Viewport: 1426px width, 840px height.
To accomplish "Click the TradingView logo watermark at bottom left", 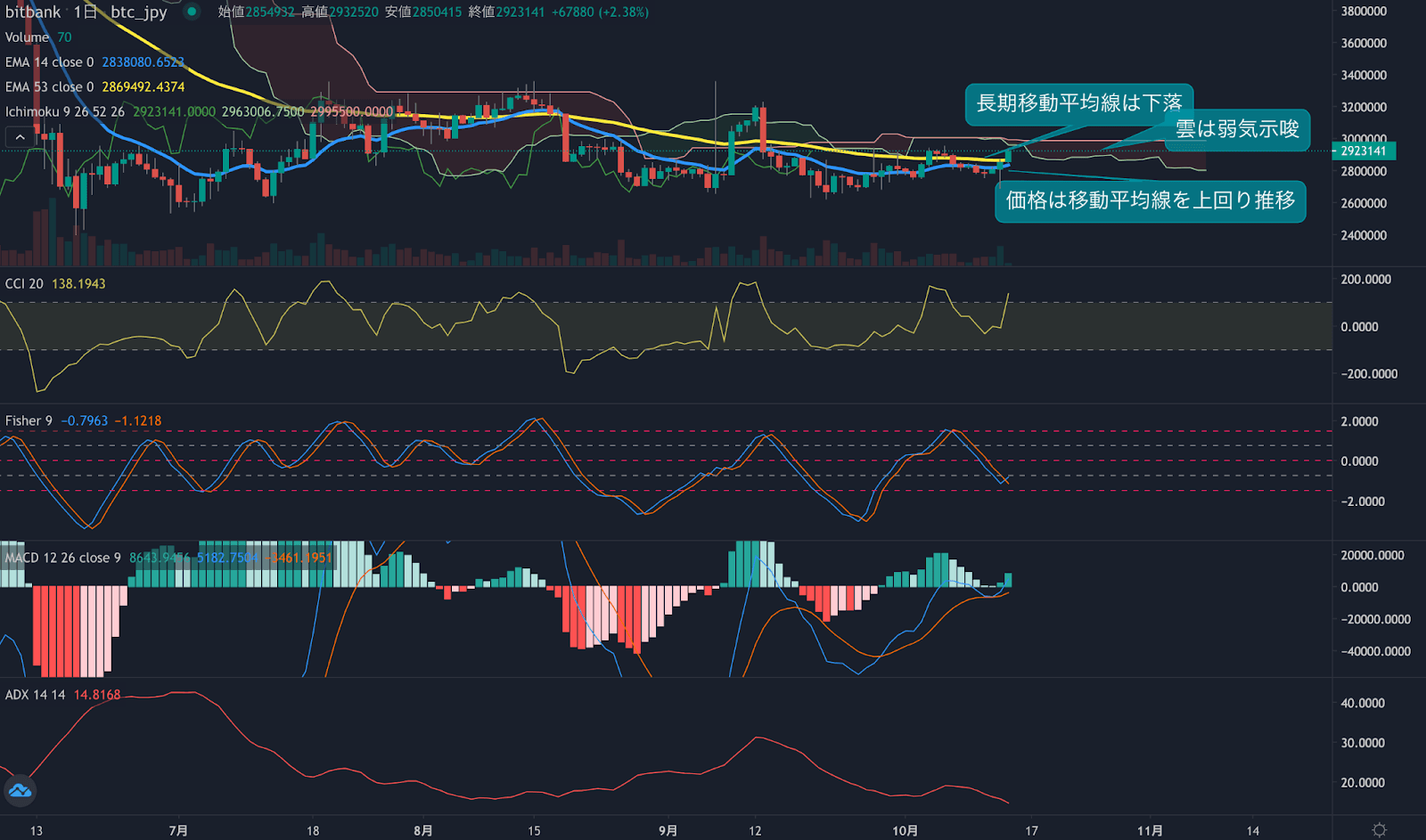I will pyautogui.click(x=20, y=791).
